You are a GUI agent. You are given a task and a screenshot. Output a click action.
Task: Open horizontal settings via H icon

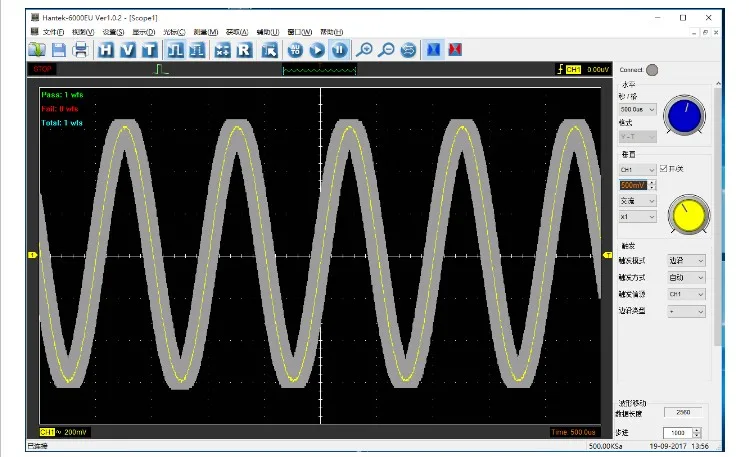[106, 50]
